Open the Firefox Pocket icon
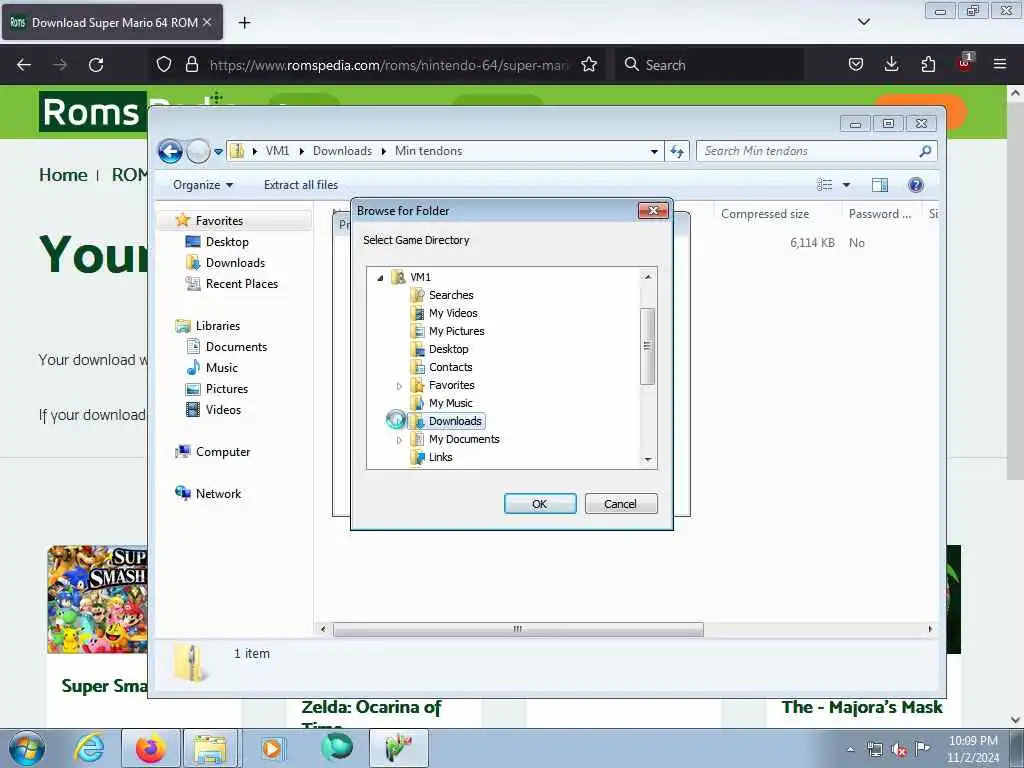 click(856, 65)
